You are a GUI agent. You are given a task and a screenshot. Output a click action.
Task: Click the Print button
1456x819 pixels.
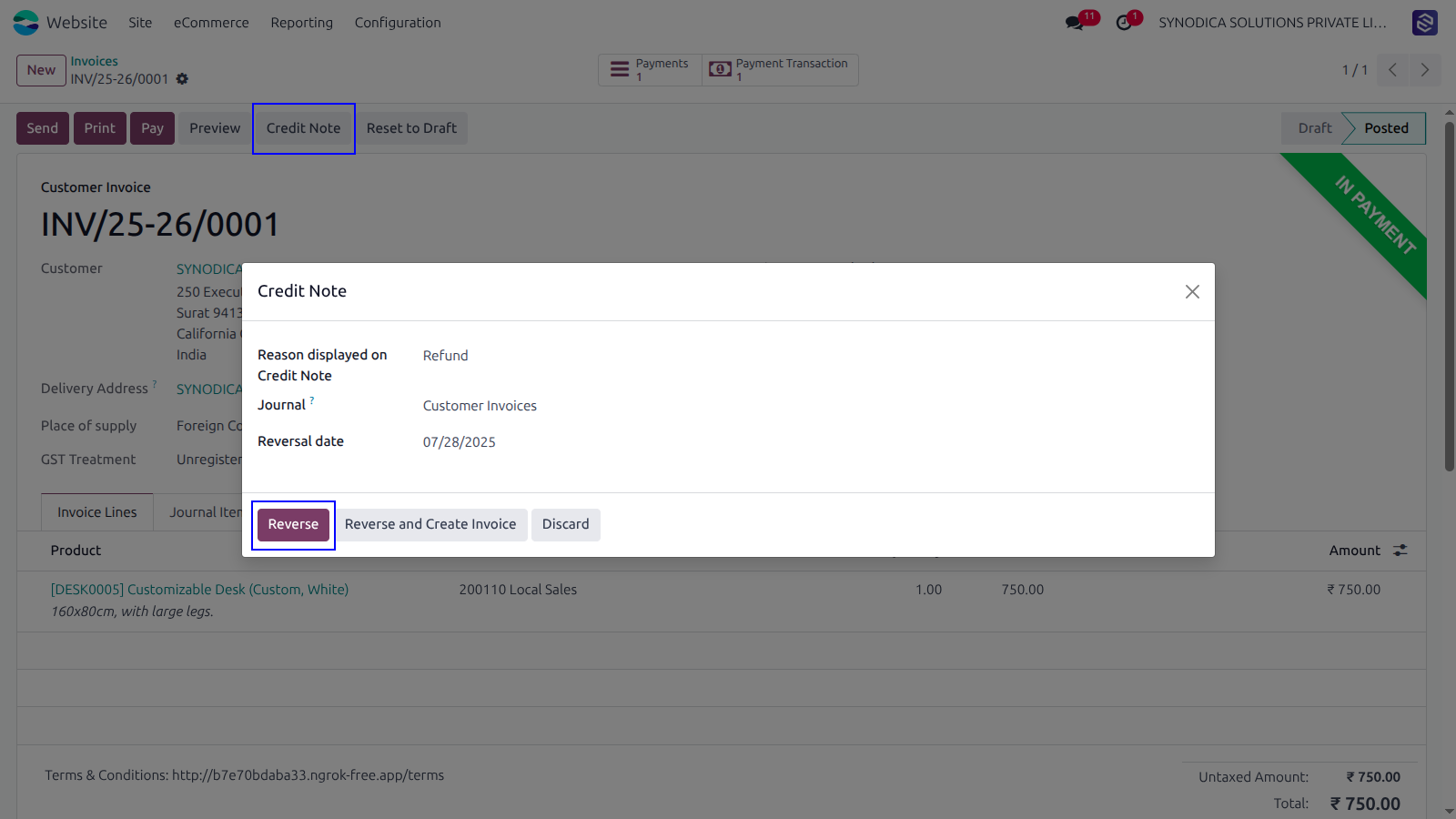pos(100,128)
